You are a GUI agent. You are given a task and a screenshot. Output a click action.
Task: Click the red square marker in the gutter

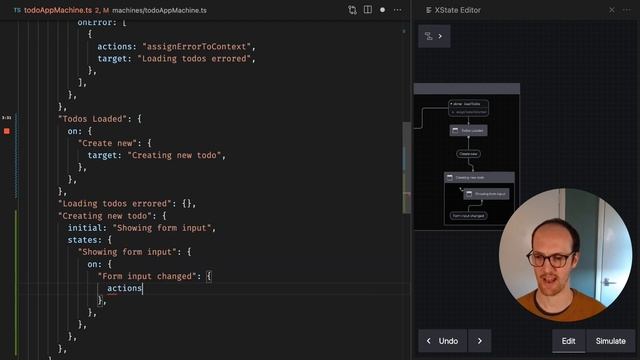[7, 131]
